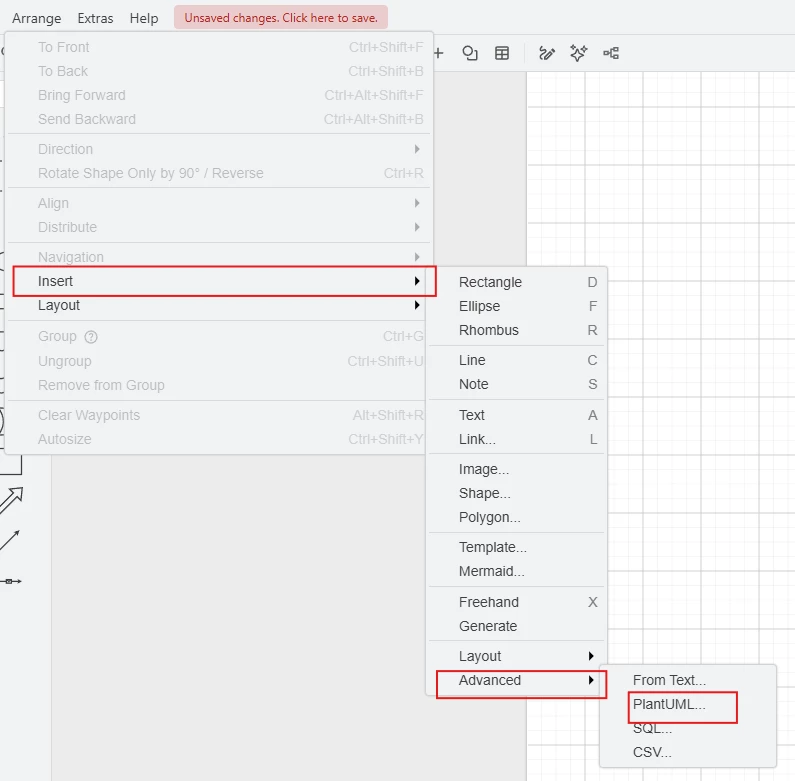The image size is (795, 781).
Task: Select the block arrow shape in sidebar
Action: pos(12,500)
